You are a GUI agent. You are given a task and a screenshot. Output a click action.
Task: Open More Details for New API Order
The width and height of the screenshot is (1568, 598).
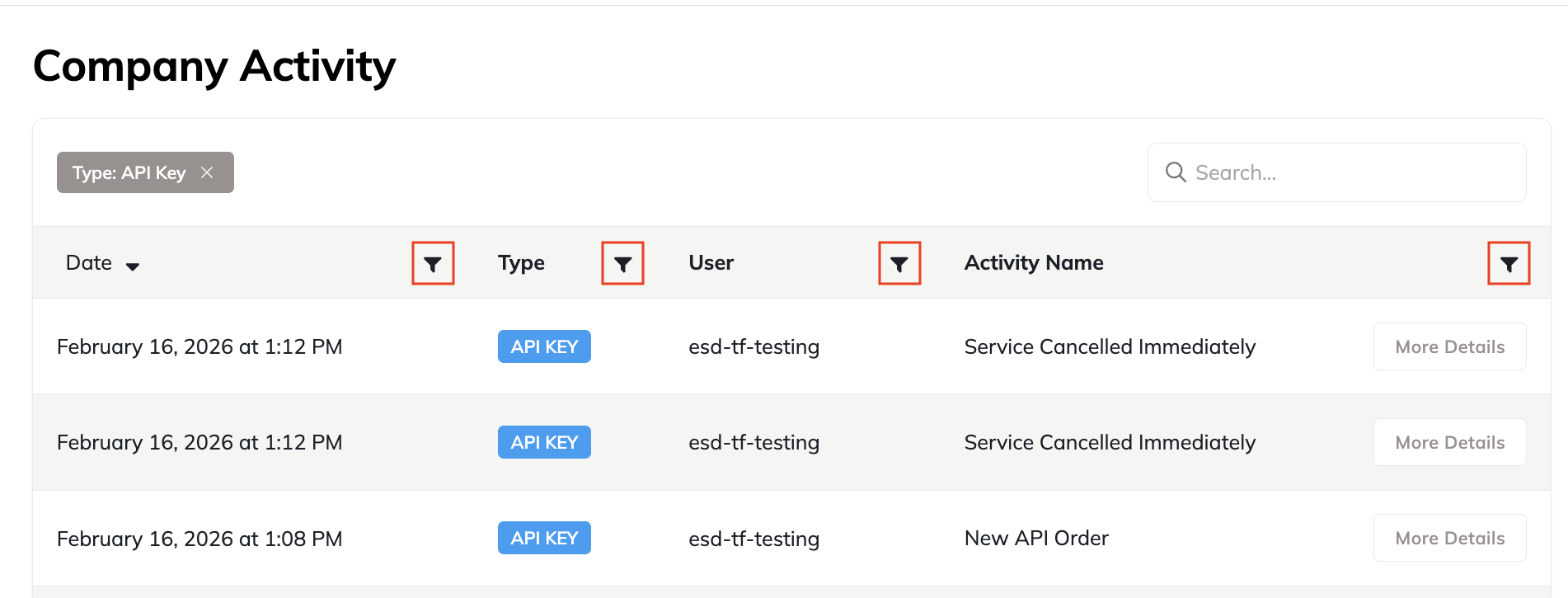point(1448,538)
